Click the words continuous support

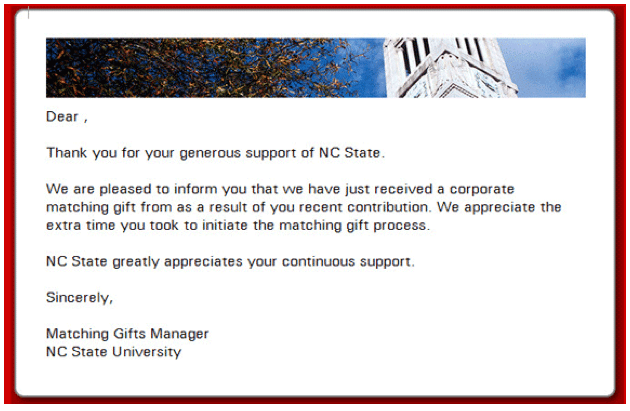coord(346,262)
